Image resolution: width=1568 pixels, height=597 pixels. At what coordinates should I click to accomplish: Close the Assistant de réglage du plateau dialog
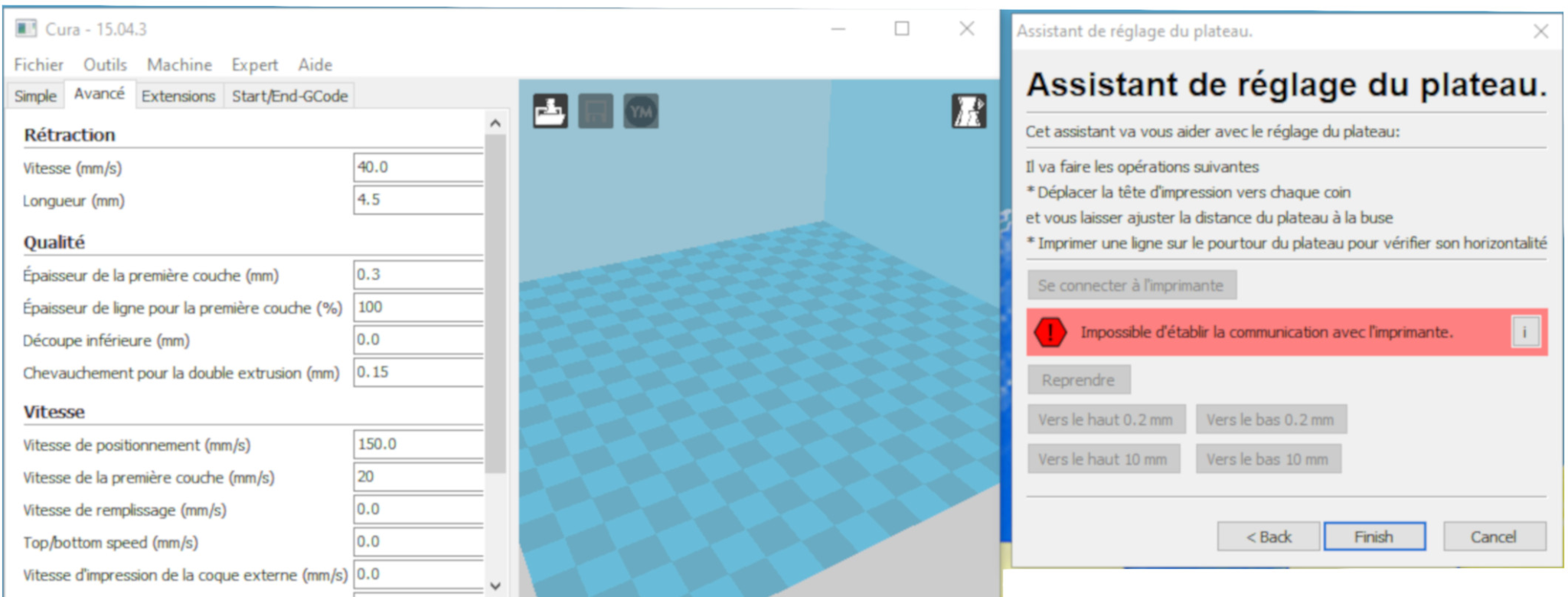1541,31
